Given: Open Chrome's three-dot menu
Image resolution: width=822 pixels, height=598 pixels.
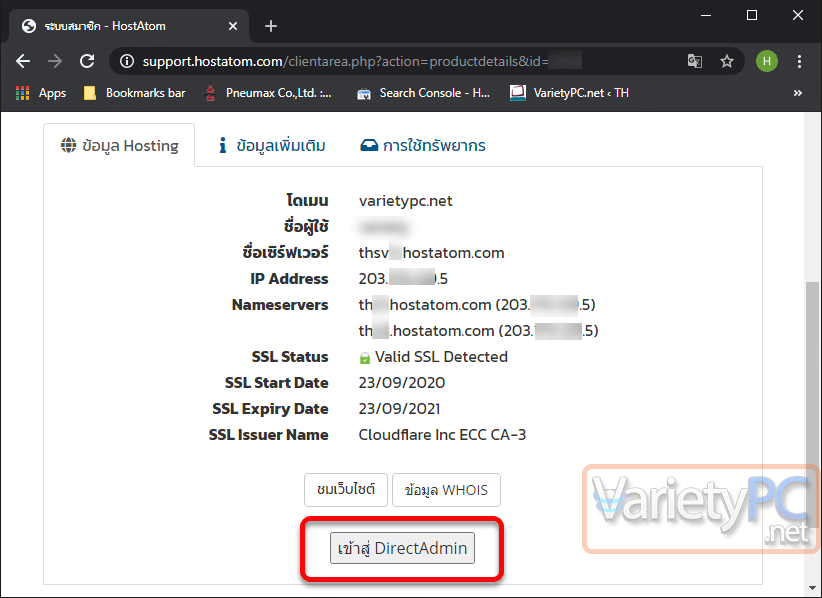Looking at the screenshot, I should pos(799,61).
